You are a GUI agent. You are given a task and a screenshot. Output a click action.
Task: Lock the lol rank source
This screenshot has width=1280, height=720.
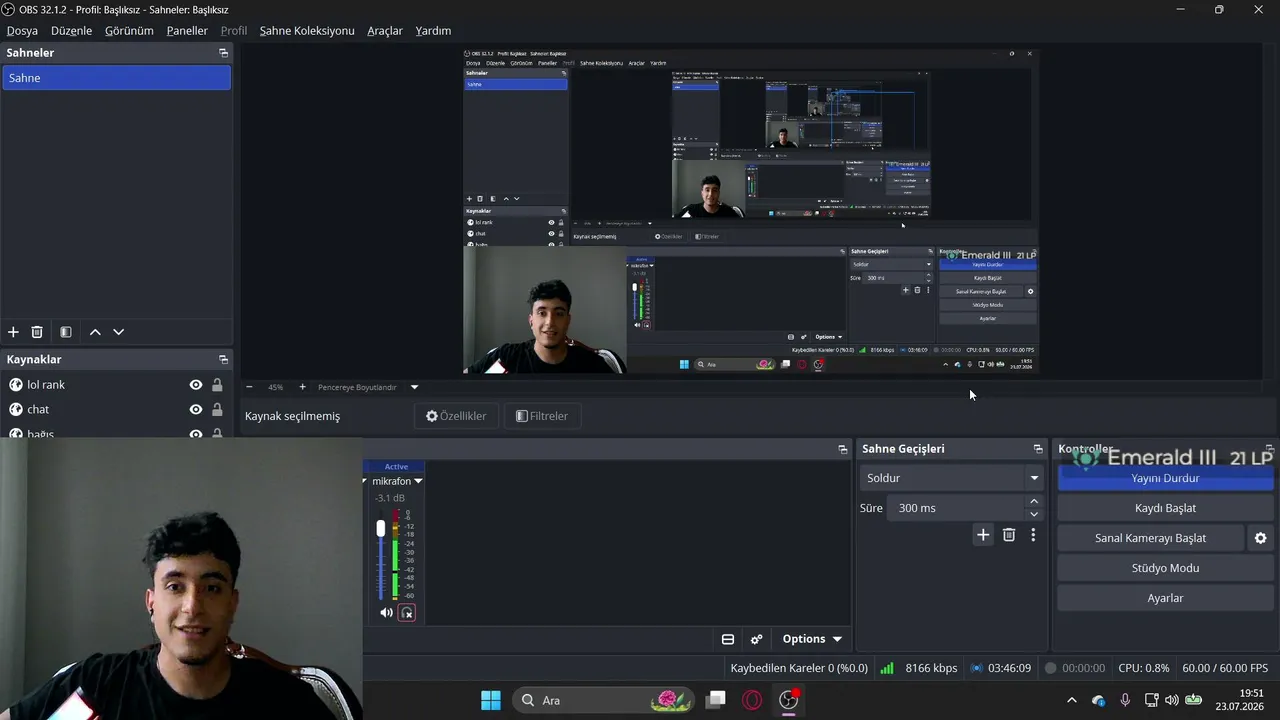coord(217,385)
